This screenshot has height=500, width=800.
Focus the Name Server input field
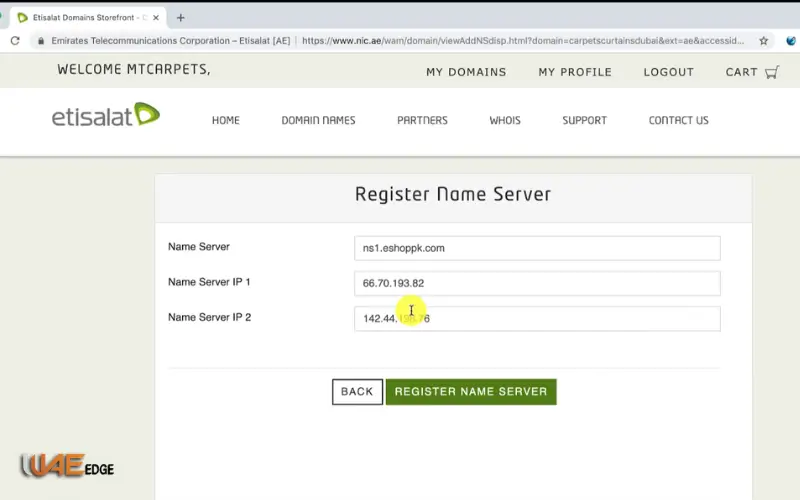click(x=537, y=248)
